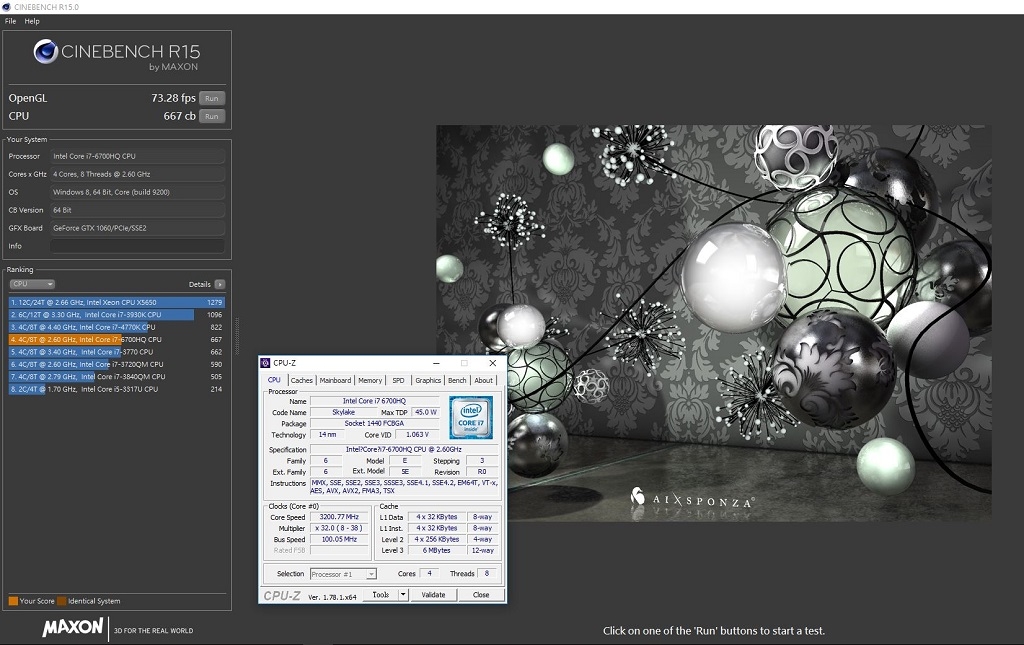Select the highlighted i7-6700HQ ranking row
Image resolution: width=1024 pixels, height=645 pixels.
(116, 339)
